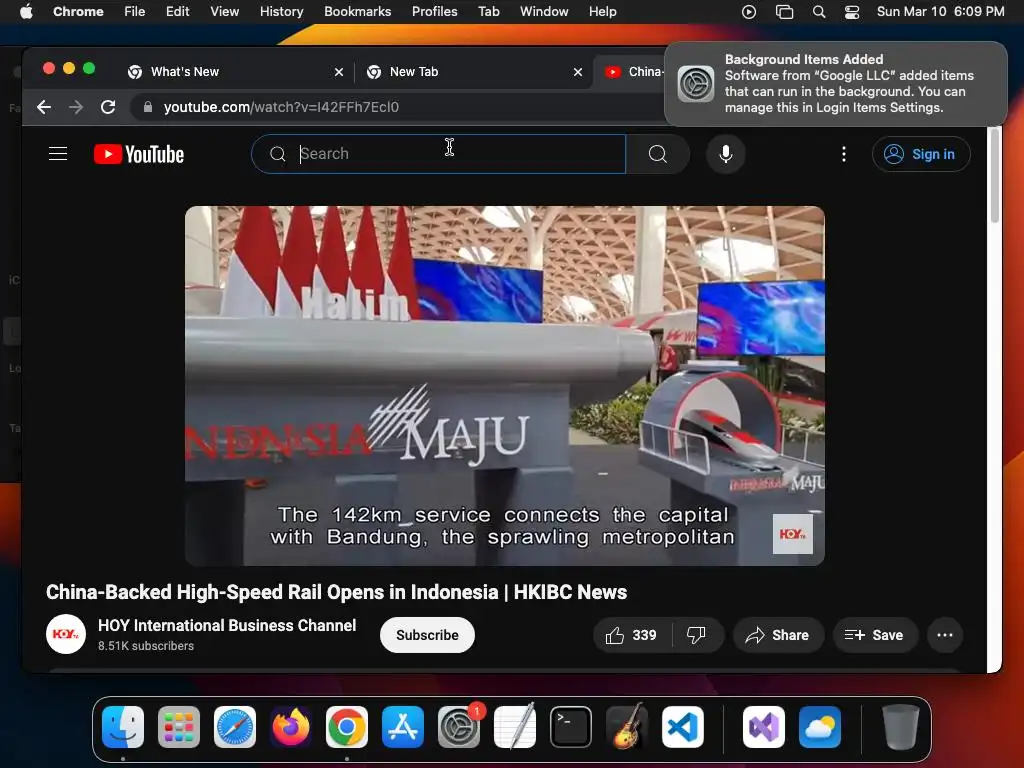Open Visual Studio Code from the Dock

tap(682, 727)
